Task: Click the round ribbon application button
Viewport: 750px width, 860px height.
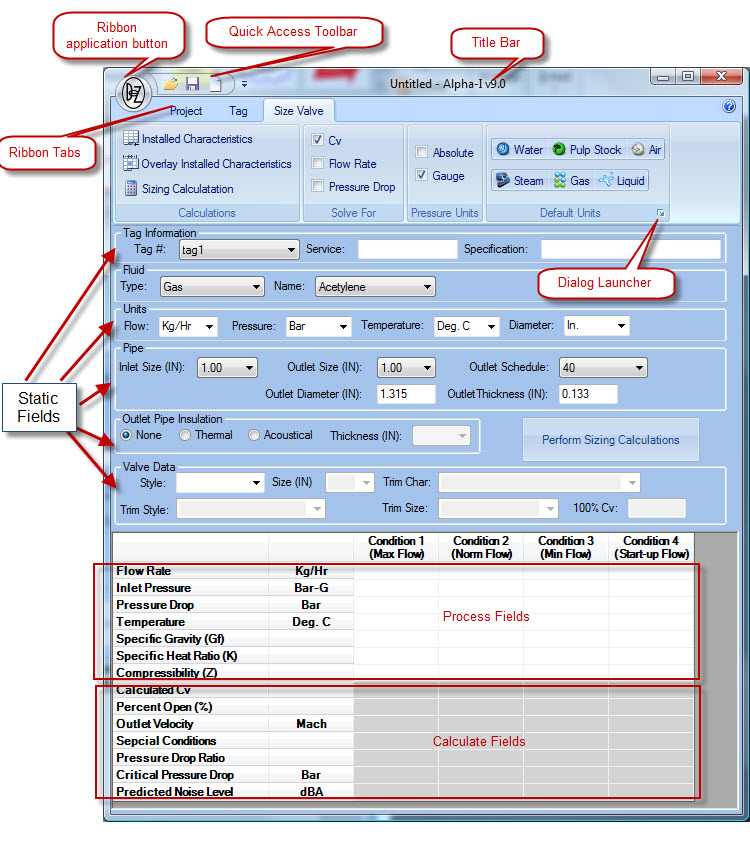Action: tap(133, 93)
